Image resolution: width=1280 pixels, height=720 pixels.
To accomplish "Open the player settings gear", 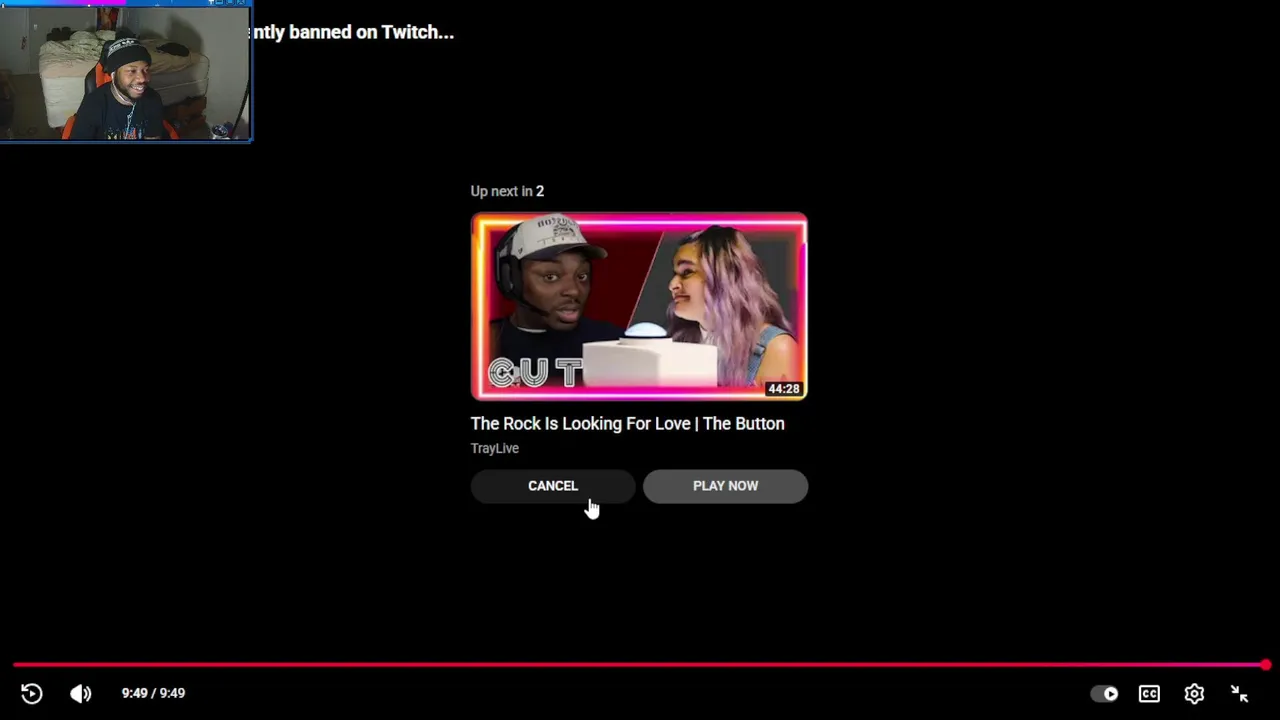I will coord(1194,694).
